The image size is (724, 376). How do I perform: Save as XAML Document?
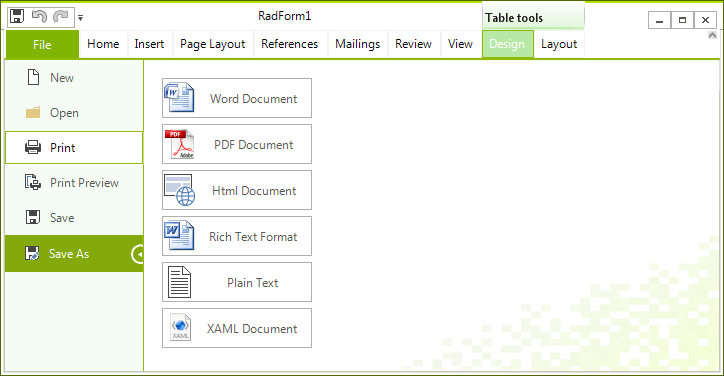(237, 328)
